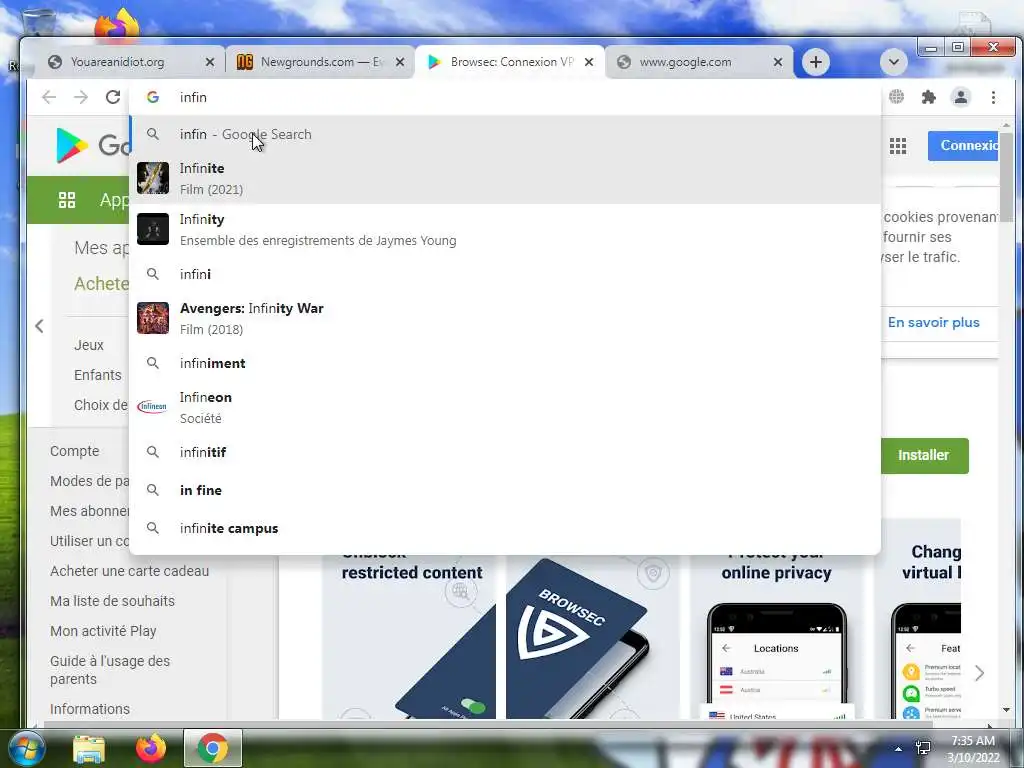Advance screenshots carousel with right chevron
1024x768 pixels.
[979, 673]
